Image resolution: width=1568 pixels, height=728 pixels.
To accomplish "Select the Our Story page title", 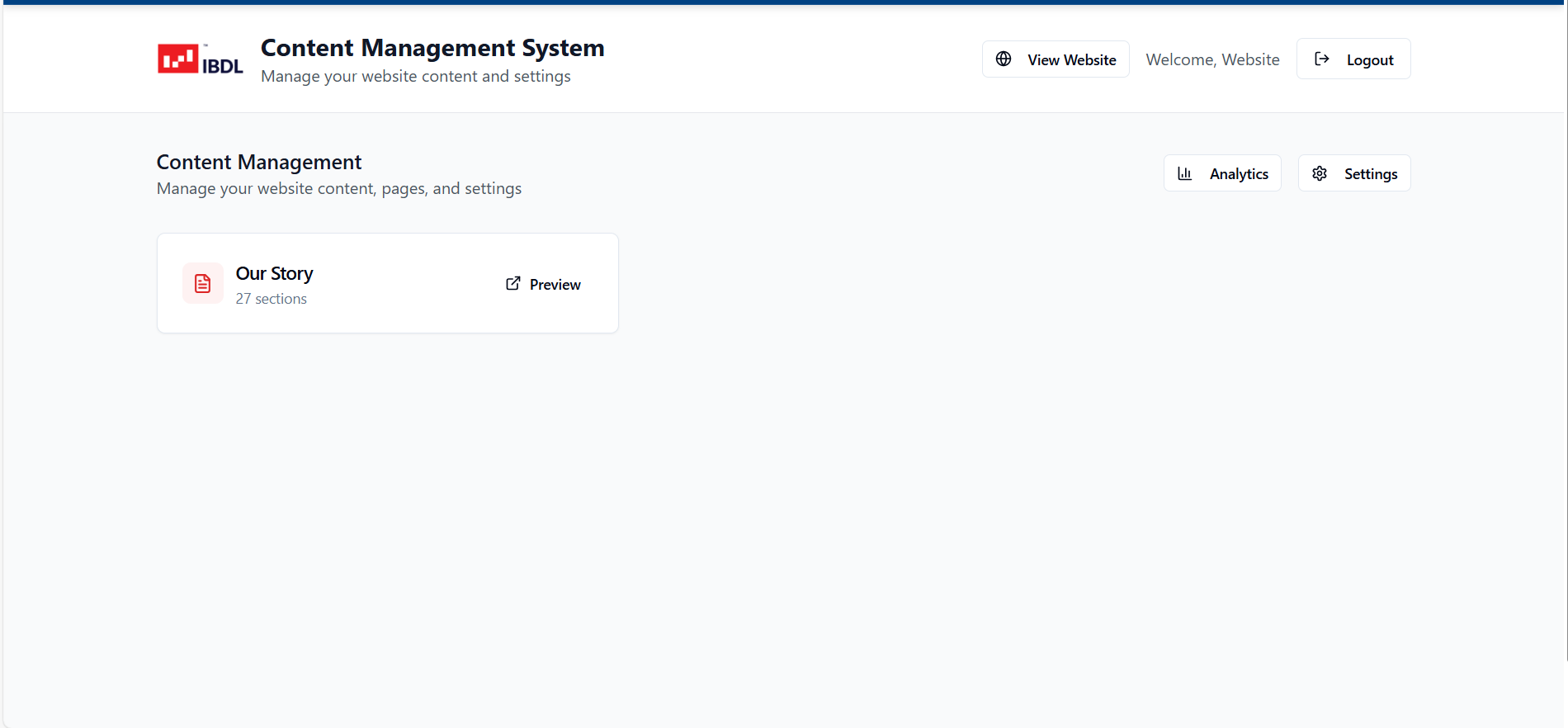I will pyautogui.click(x=274, y=273).
